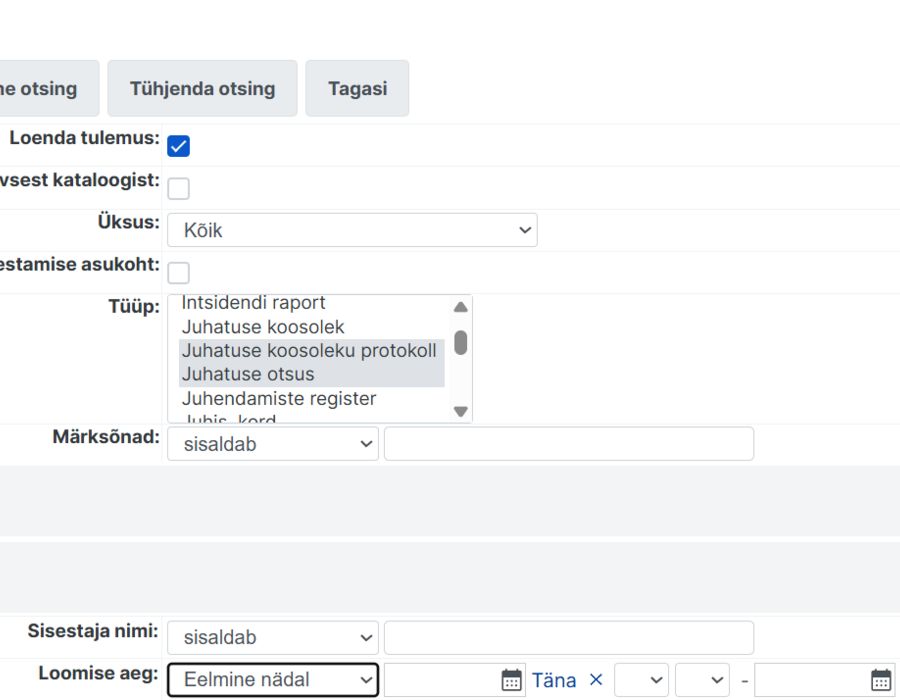Click the Tühjenda otsing button
Screen dimensions: 900x700
[x=203, y=88]
